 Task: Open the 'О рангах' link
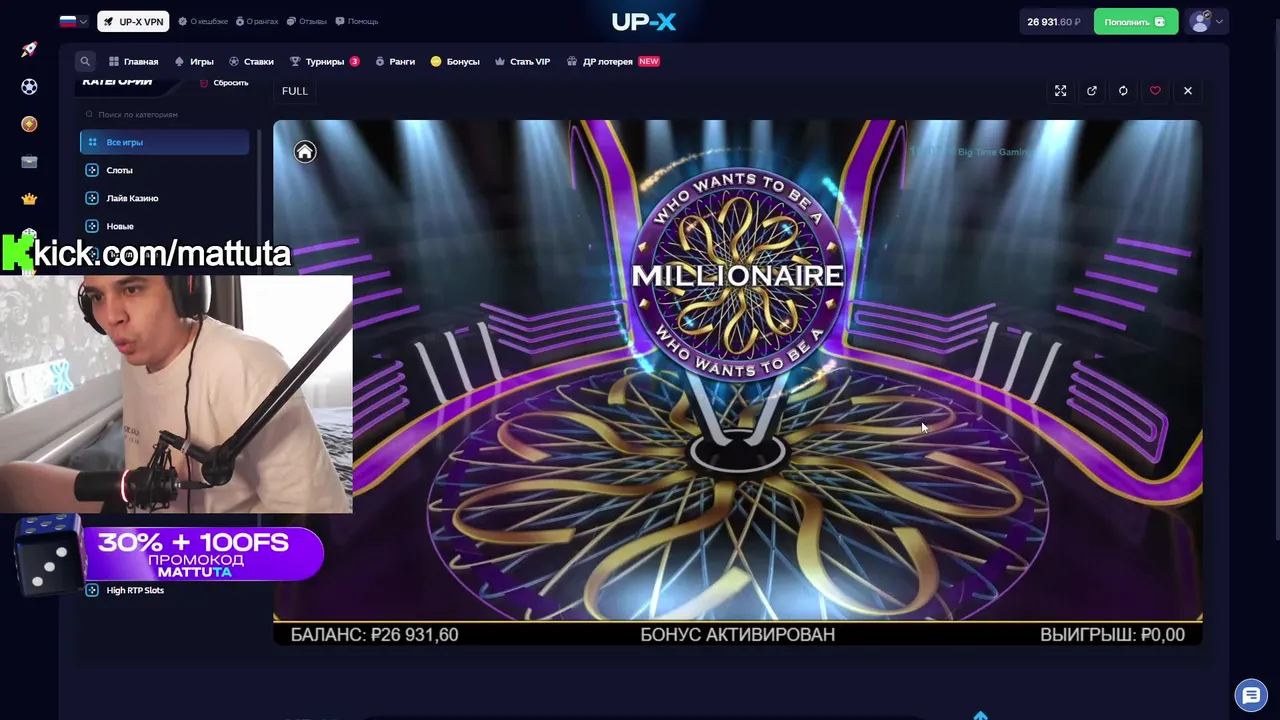[x=257, y=21]
